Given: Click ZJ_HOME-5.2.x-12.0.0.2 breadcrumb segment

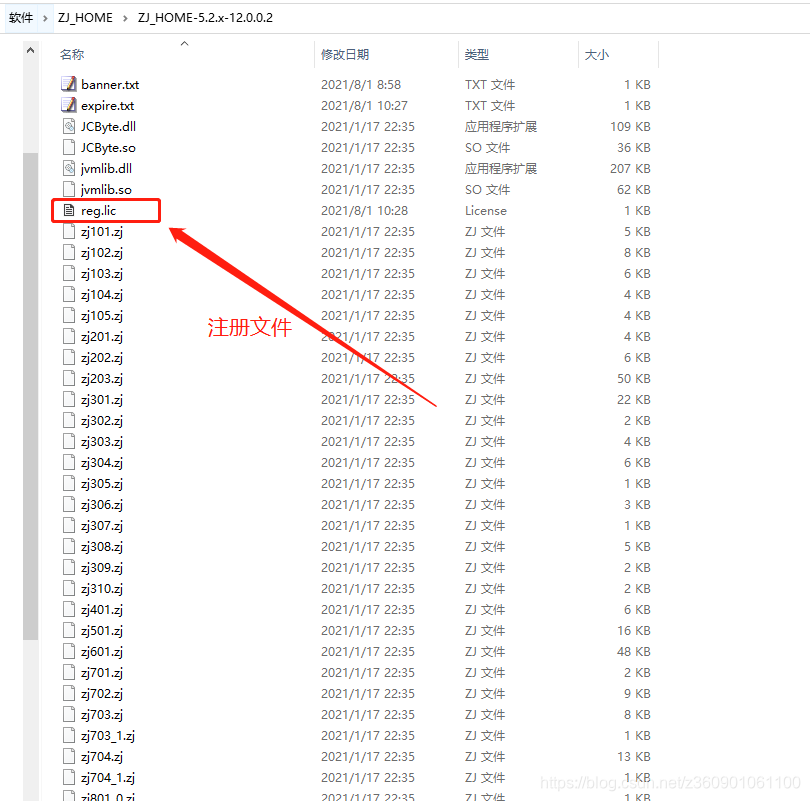Looking at the screenshot, I should click(205, 18).
